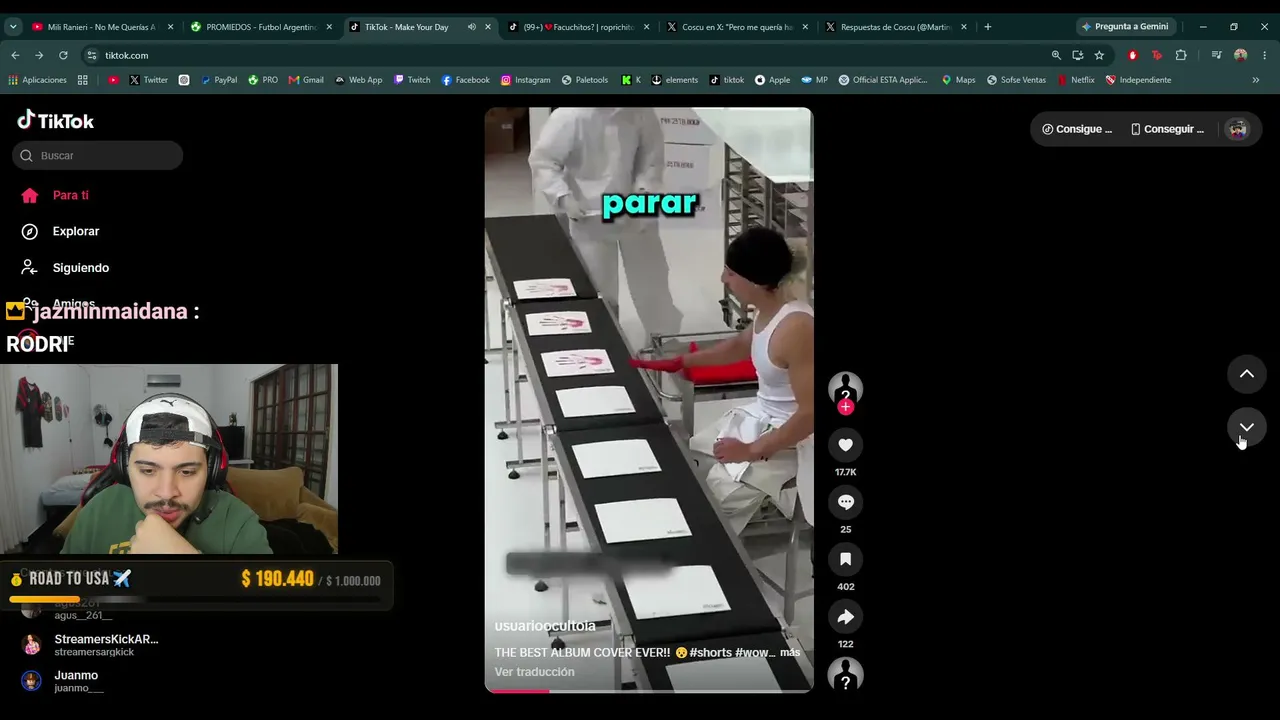The width and height of the screenshot is (1280, 720).
Task: Like the video with the heart icon
Action: (x=845, y=445)
